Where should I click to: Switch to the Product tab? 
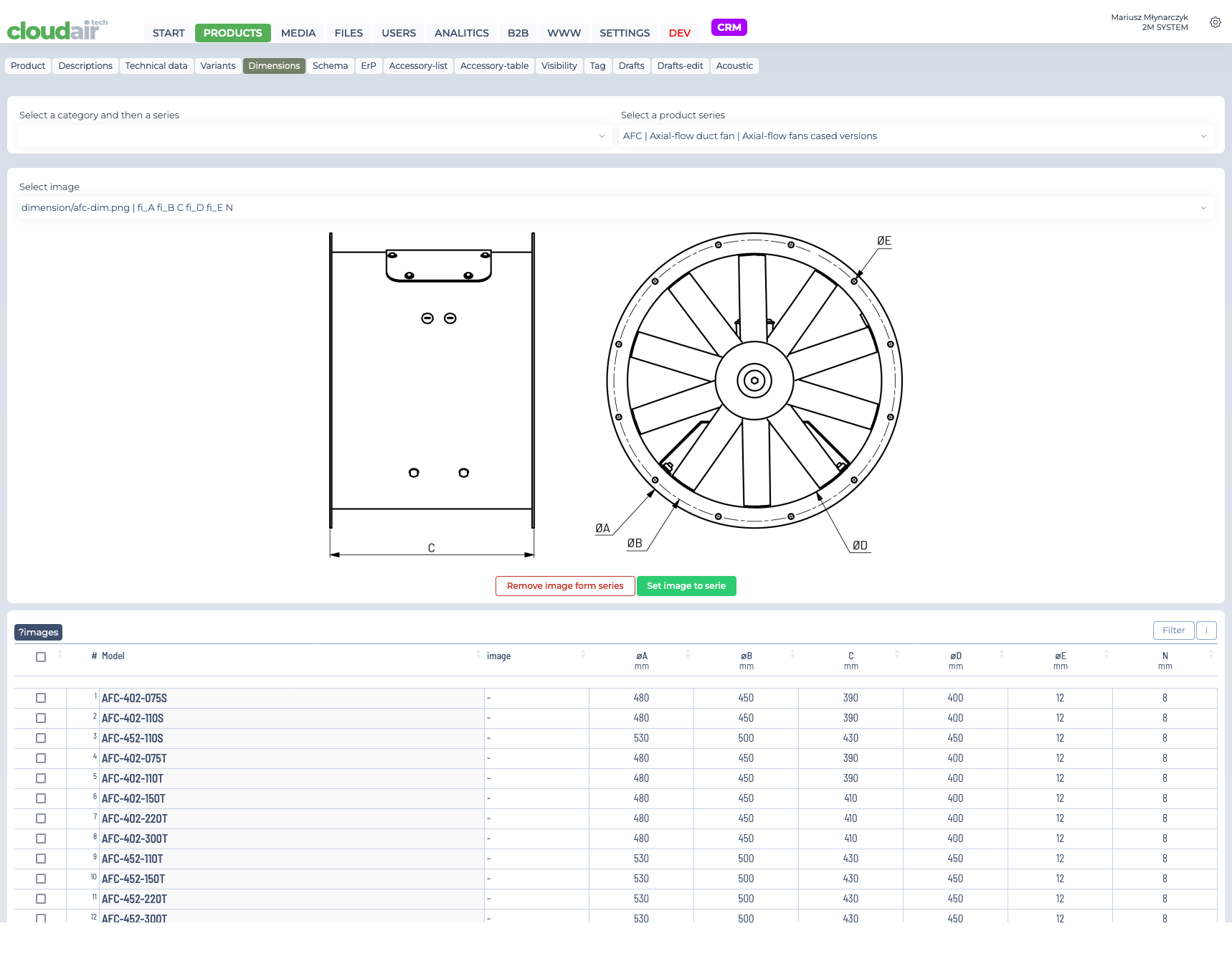coord(28,66)
